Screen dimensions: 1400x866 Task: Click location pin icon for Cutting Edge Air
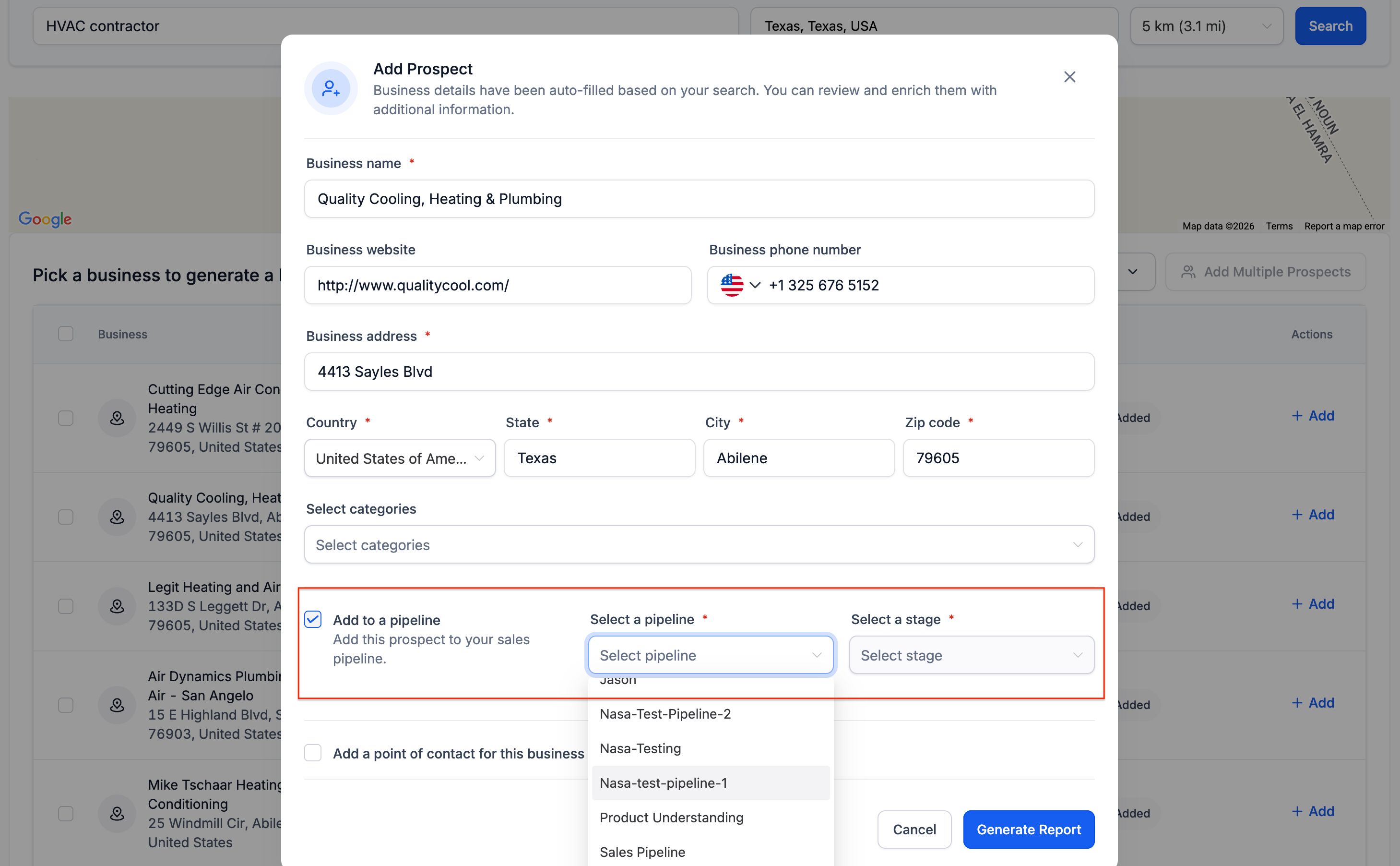[117, 418]
